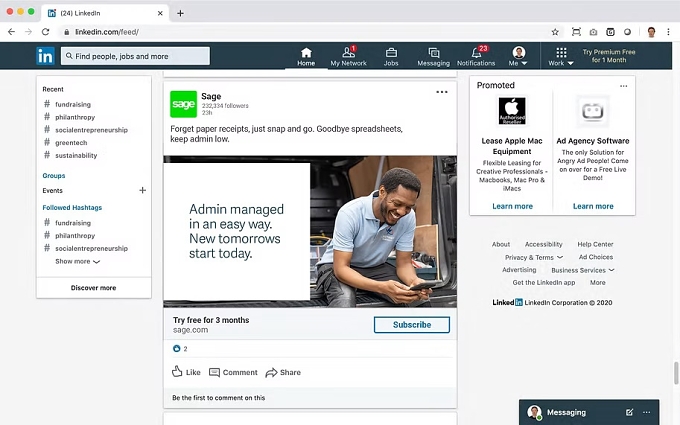This screenshot has width=680, height=425.
Task: Click the Find people, jobs and more search box
Action: tap(135, 56)
